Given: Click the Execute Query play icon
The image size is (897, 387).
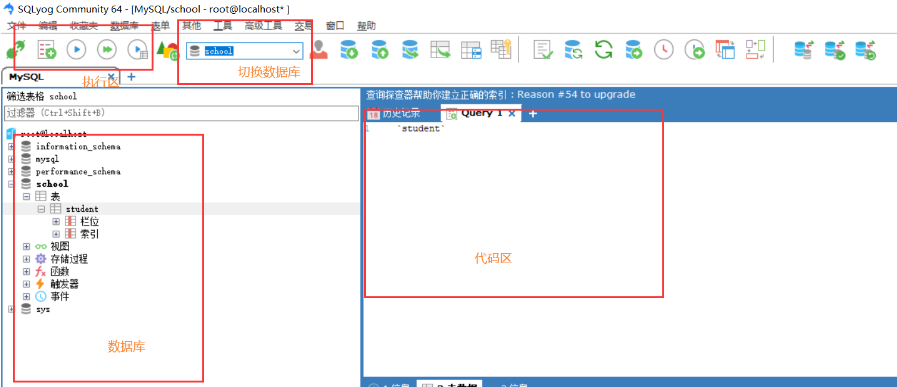Looking at the screenshot, I should pos(76,50).
